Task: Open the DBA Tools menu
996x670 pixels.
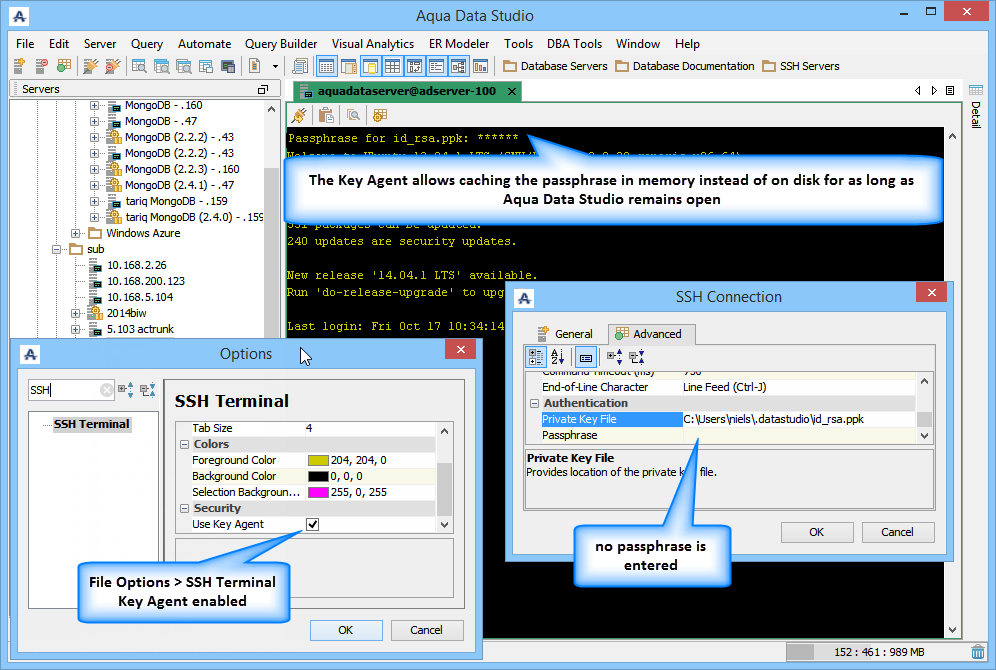Action: [574, 44]
